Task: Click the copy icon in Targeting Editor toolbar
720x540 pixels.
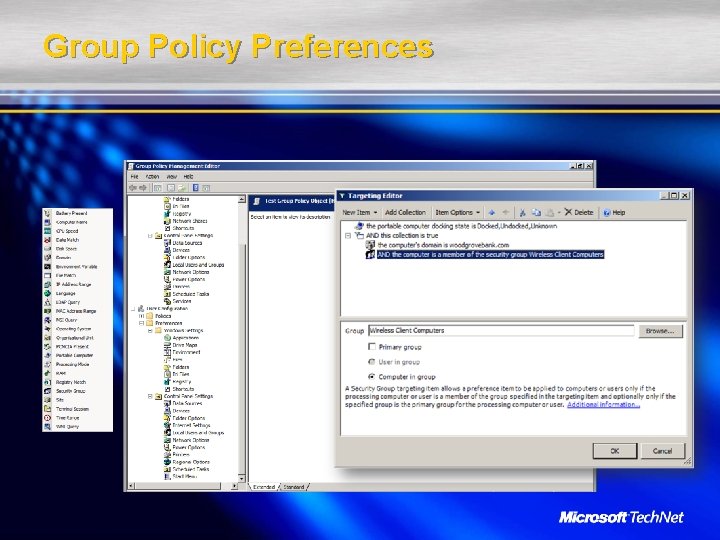Action: (x=536, y=212)
